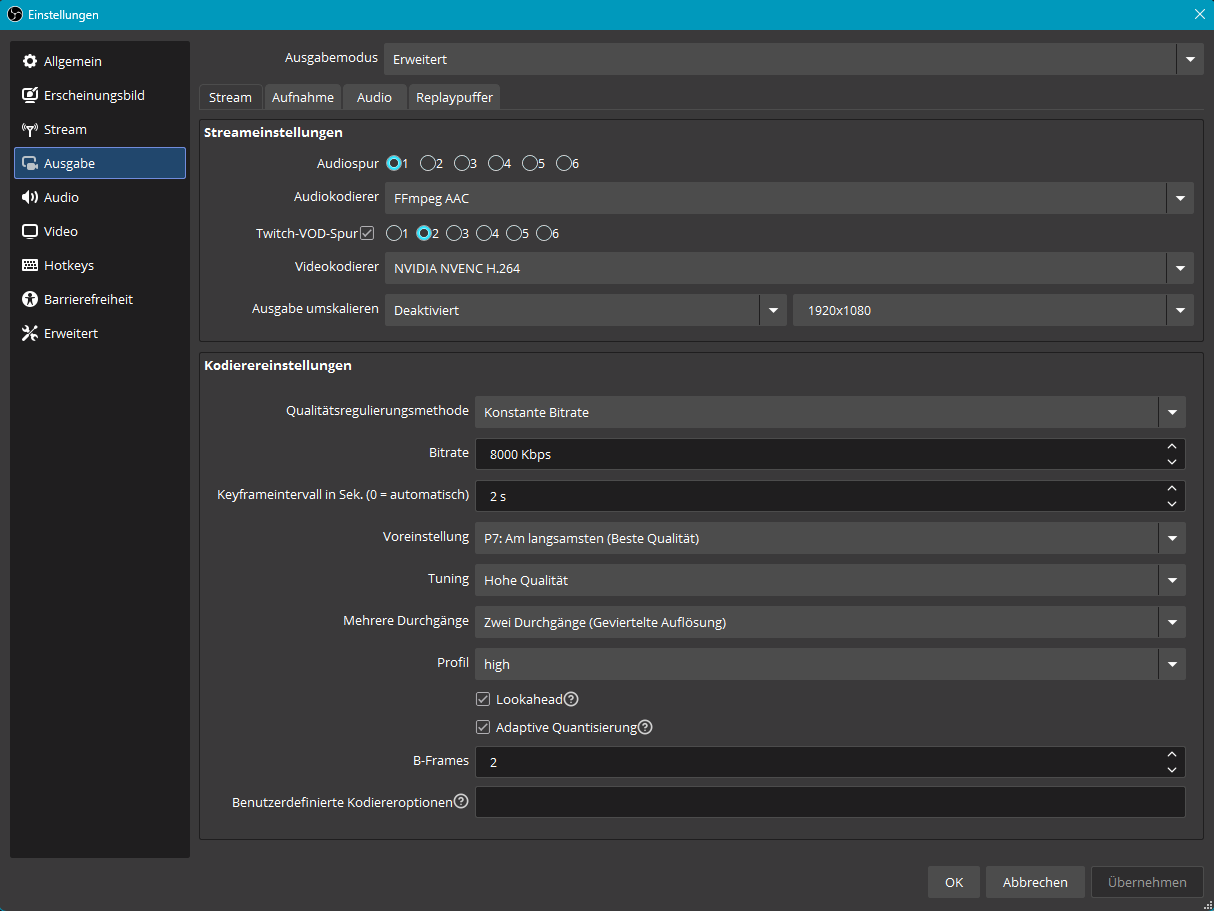Click the OK button
Viewport: 1214px width, 911px height.
pyautogui.click(x=953, y=882)
